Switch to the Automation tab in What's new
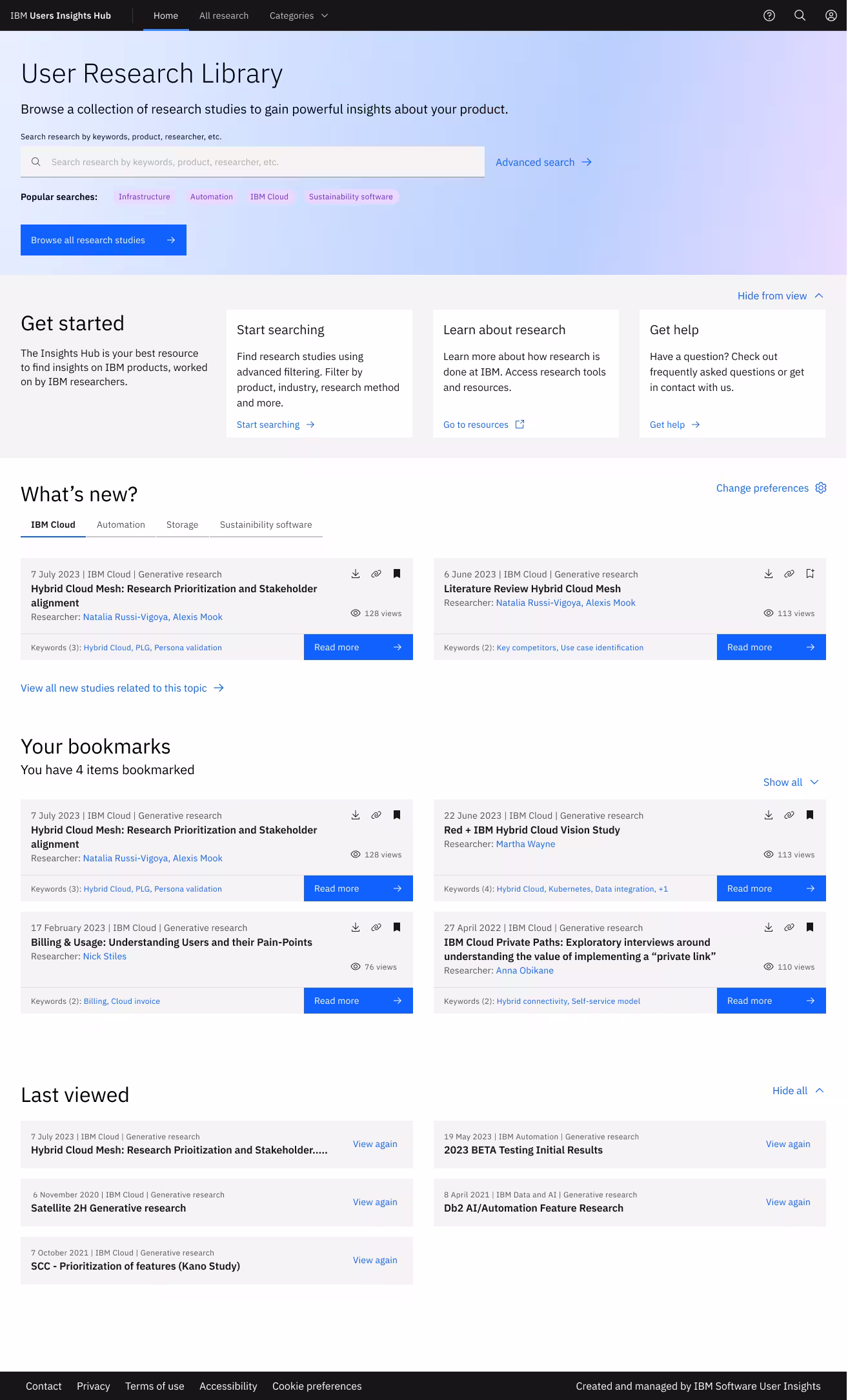848x1400 pixels. [x=121, y=525]
